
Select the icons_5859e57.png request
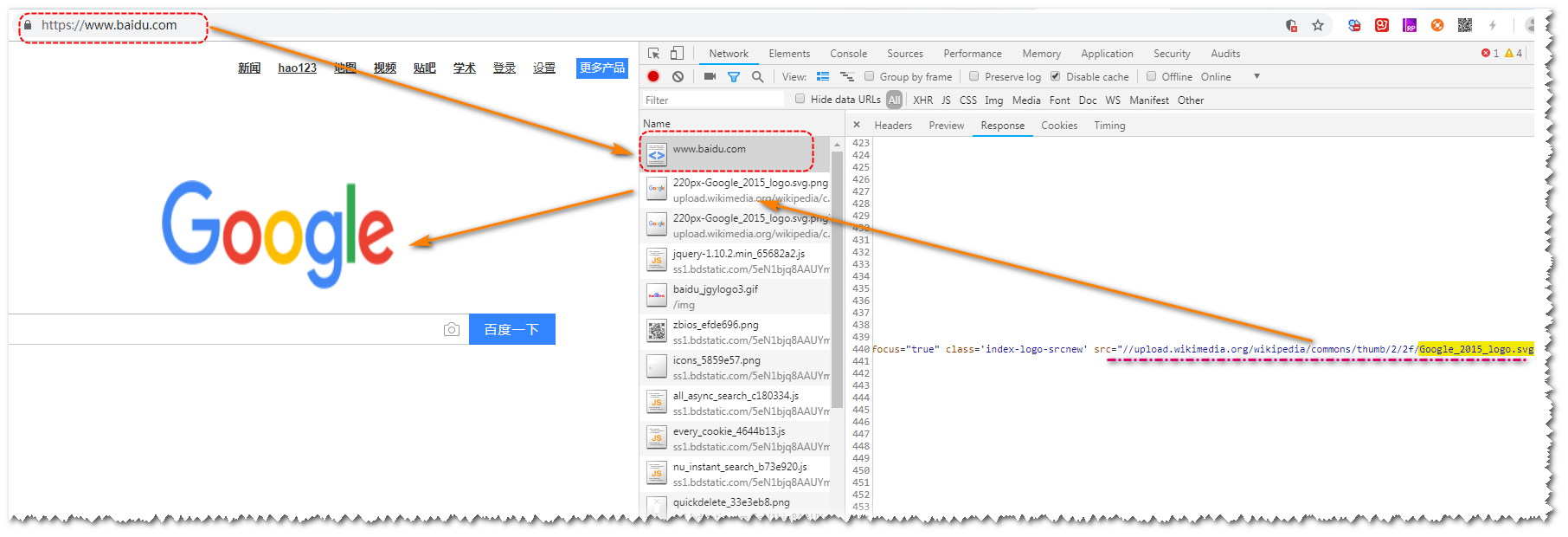[x=736, y=367]
